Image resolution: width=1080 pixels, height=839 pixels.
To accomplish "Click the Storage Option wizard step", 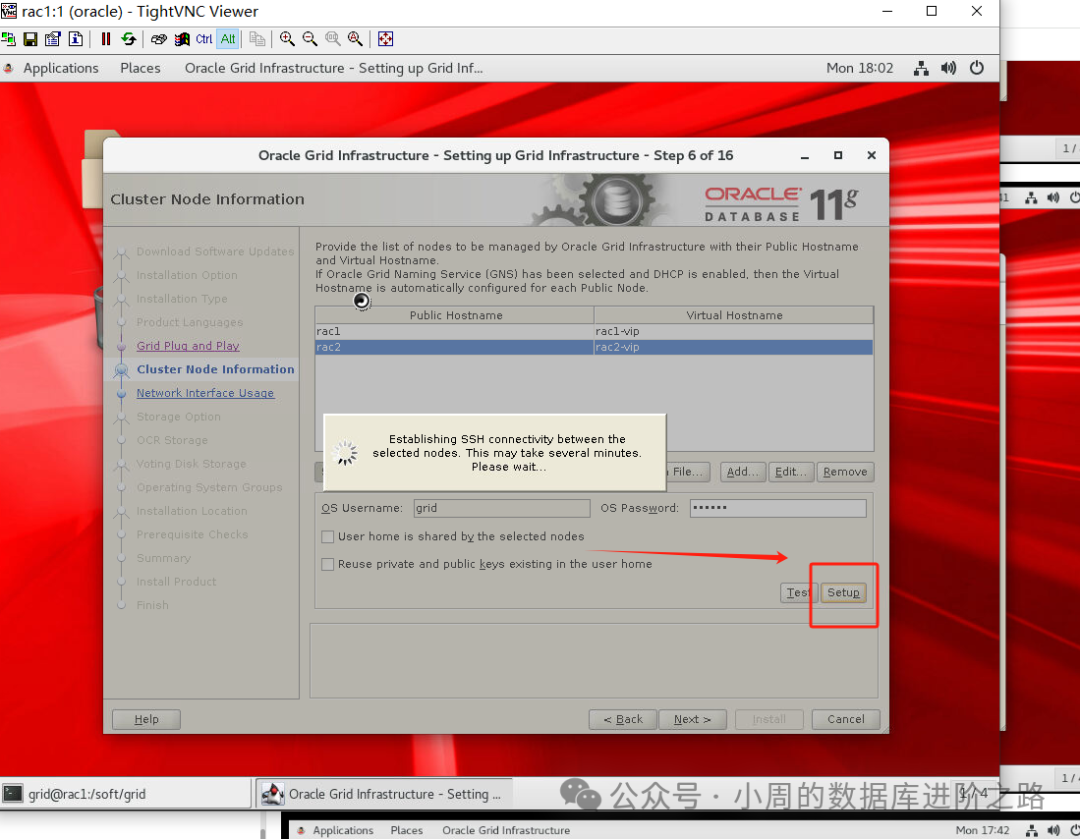I will click(178, 417).
